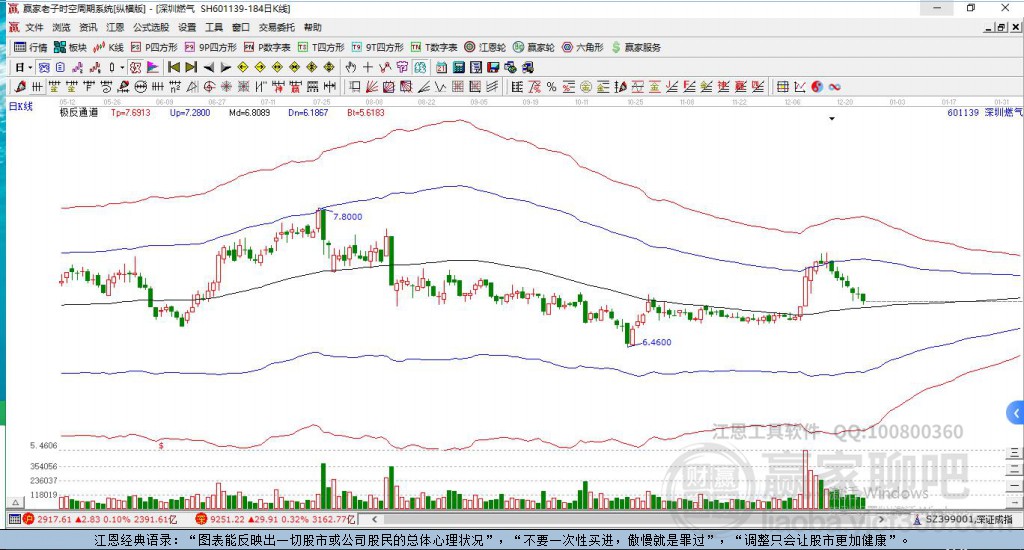
Task: Click the yin-yang symbol icon
Action: tap(817, 87)
